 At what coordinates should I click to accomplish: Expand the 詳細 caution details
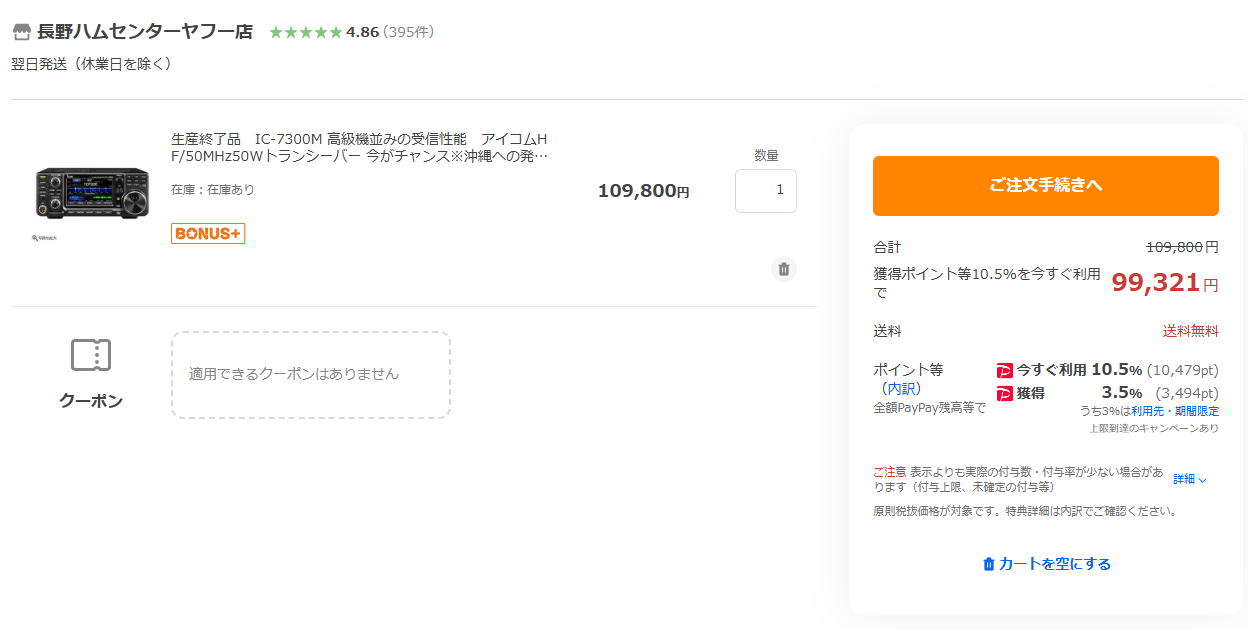[1189, 479]
